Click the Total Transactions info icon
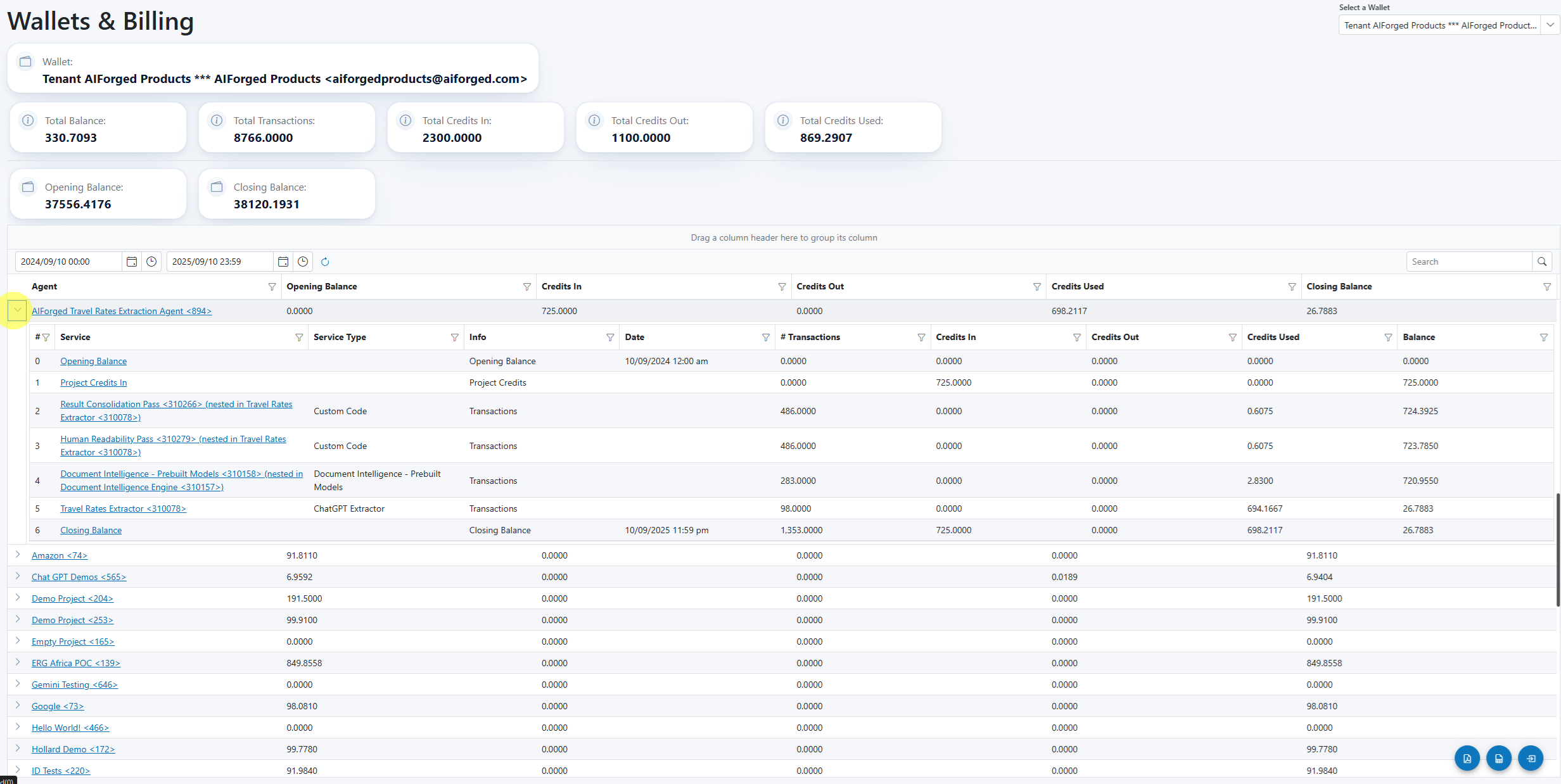Screen dimensions: 1561x784 point(217,120)
